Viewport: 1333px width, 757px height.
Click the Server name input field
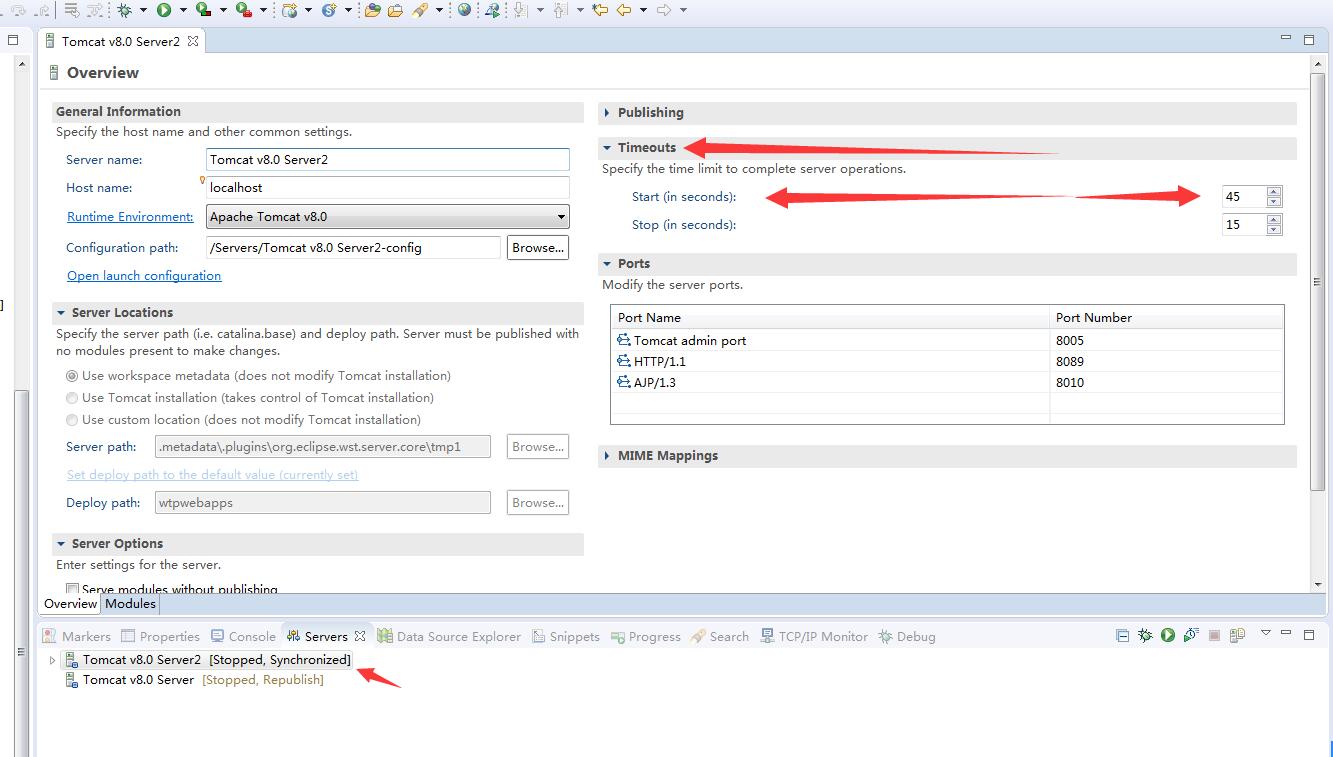pyautogui.click(x=387, y=159)
